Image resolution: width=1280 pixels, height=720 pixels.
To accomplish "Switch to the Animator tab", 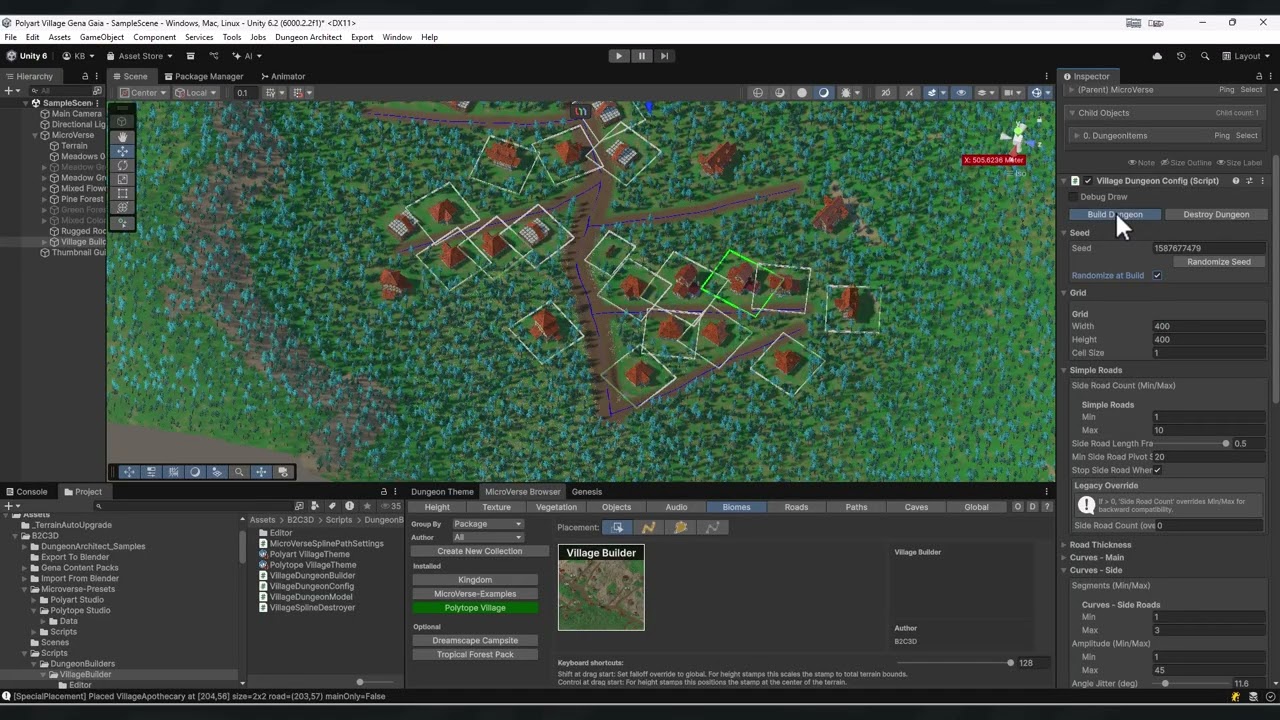I will [283, 76].
